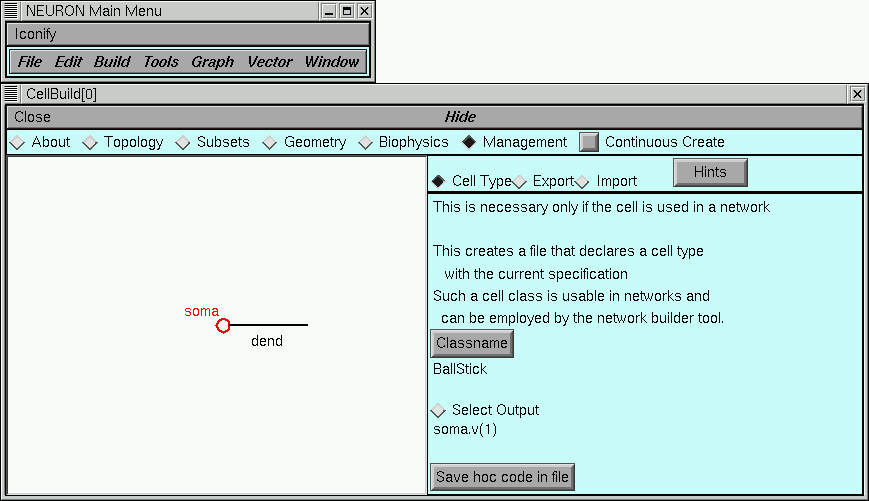The width and height of the screenshot is (869, 501).
Task: Select the Biophysics radio button
Action: click(x=365, y=143)
